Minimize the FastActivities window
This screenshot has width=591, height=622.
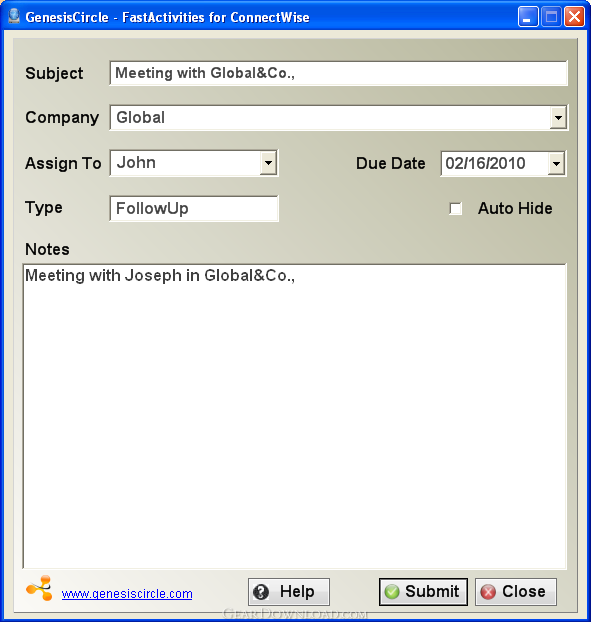coord(528,17)
